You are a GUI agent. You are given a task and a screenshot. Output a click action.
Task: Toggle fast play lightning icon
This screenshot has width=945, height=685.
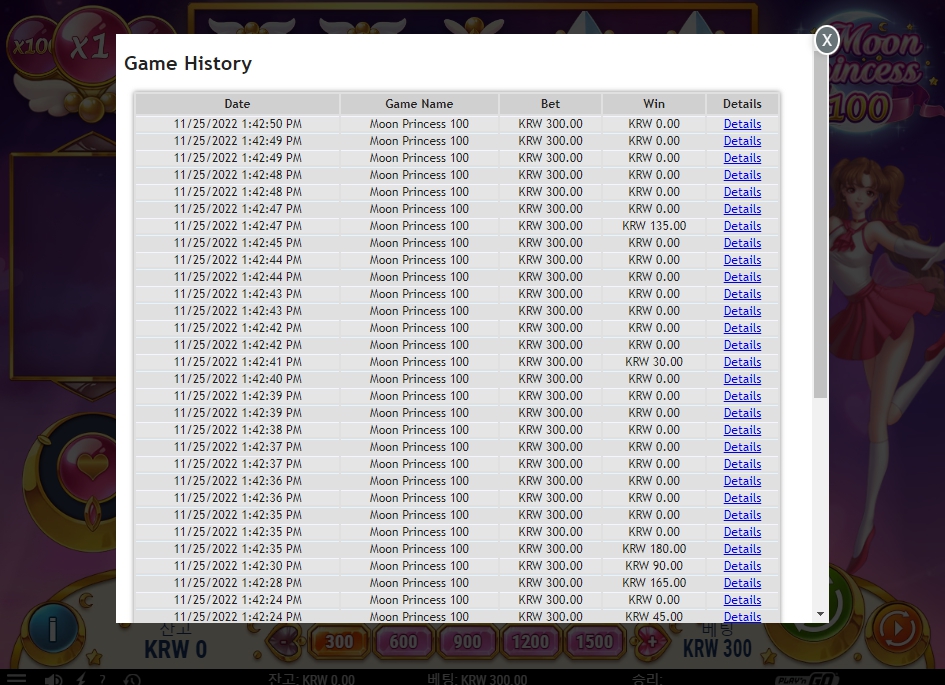click(81, 679)
